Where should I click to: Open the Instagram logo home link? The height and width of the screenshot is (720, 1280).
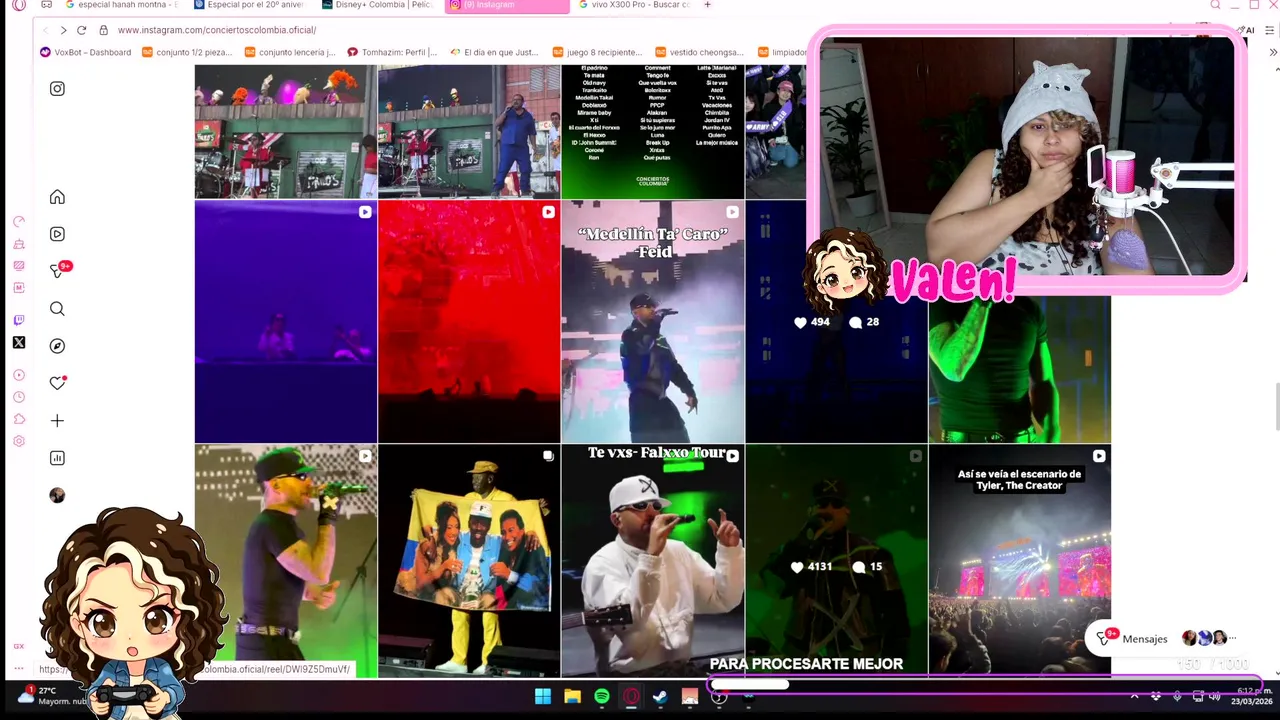coord(57,89)
